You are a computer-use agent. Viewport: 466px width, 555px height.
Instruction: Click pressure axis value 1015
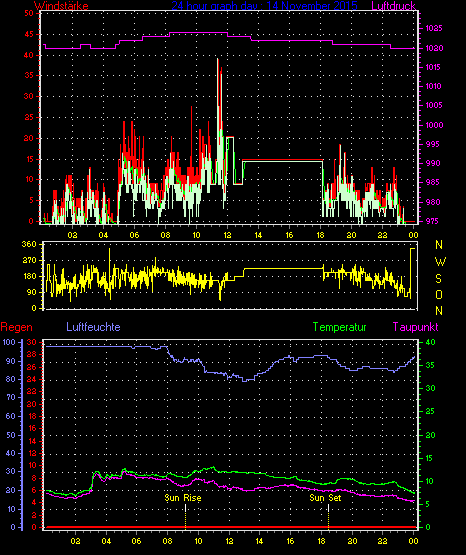coord(433,67)
